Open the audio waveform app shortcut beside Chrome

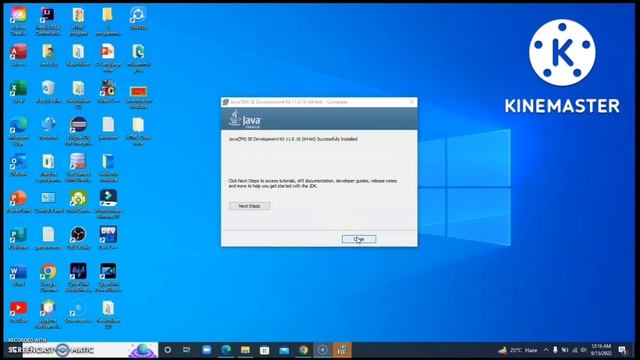click(78, 278)
